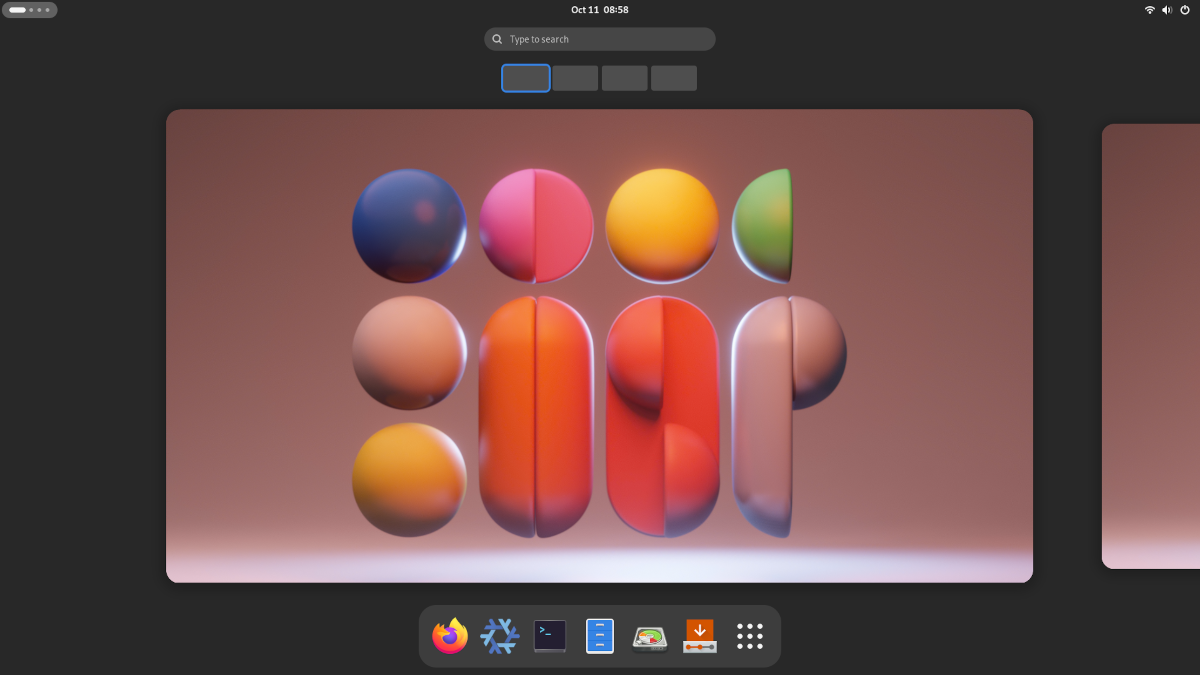Image resolution: width=1200 pixels, height=675 pixels.
Task: Switch to the second workspace thumbnail
Action: [575, 78]
